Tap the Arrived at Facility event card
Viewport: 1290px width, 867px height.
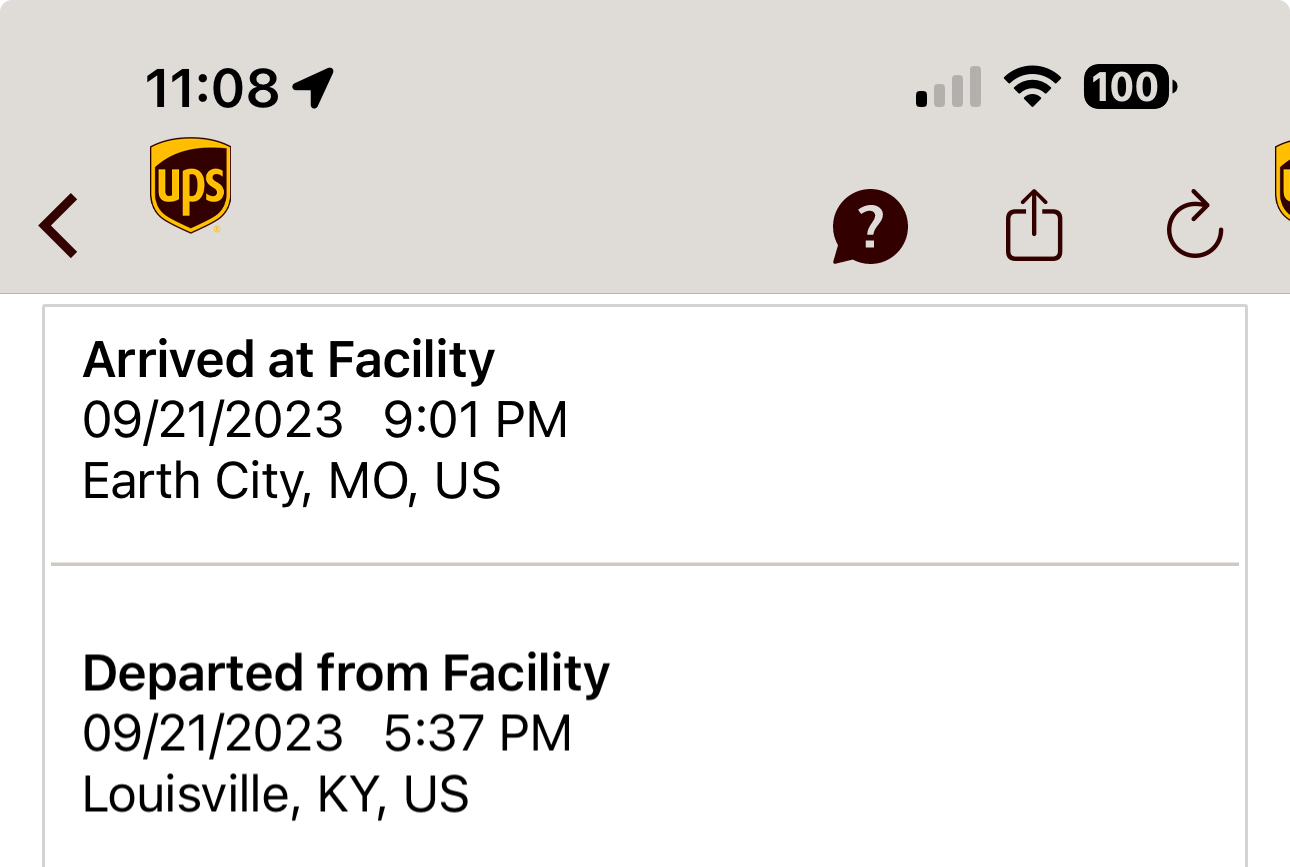pyautogui.click(x=645, y=434)
